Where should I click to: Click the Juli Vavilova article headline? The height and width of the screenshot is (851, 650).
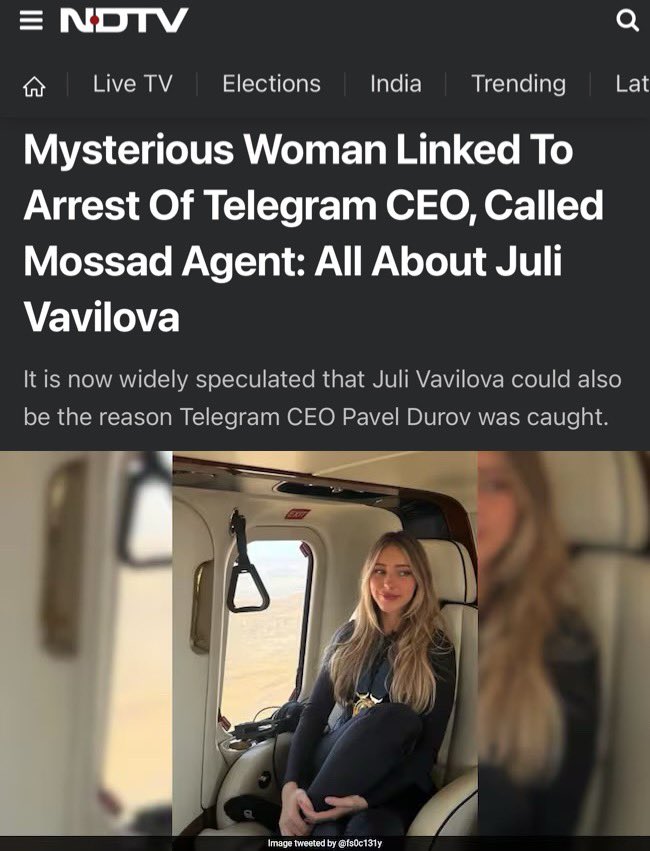point(314,233)
